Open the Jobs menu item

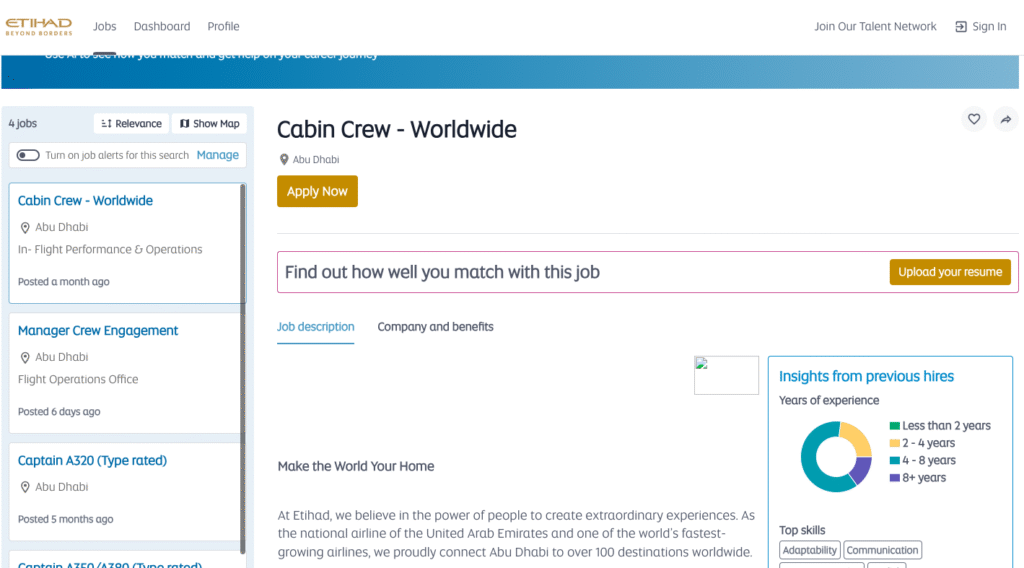pos(104,26)
